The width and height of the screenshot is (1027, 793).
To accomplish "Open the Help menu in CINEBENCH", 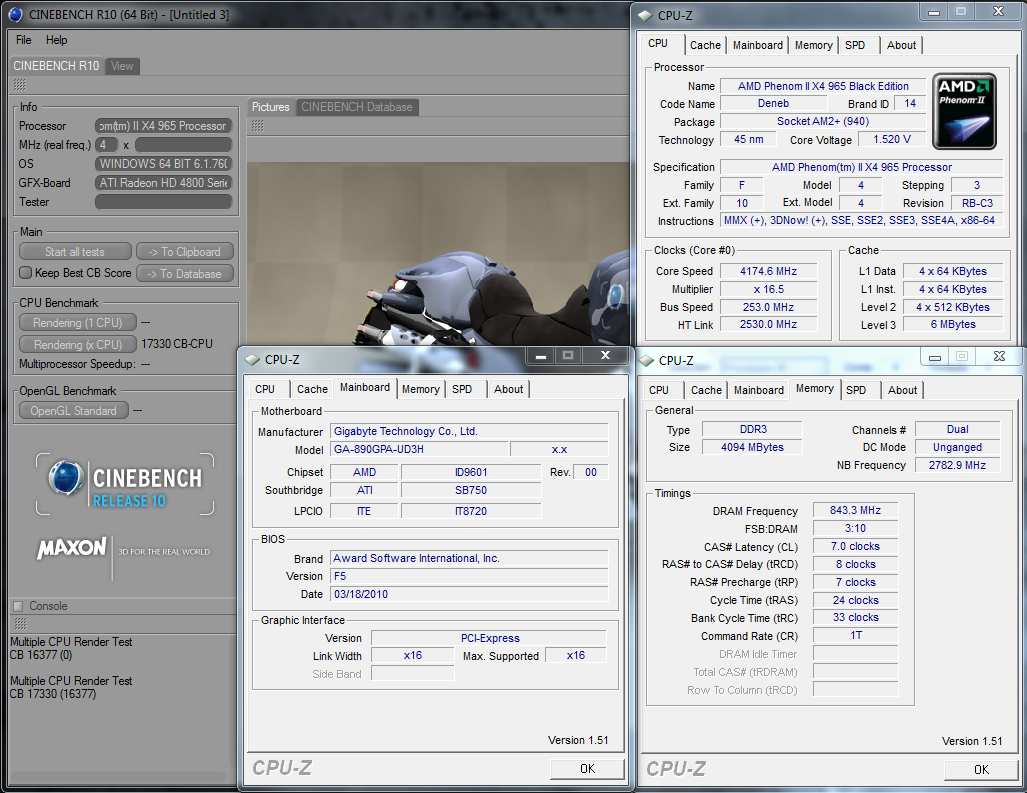I will click(x=57, y=40).
